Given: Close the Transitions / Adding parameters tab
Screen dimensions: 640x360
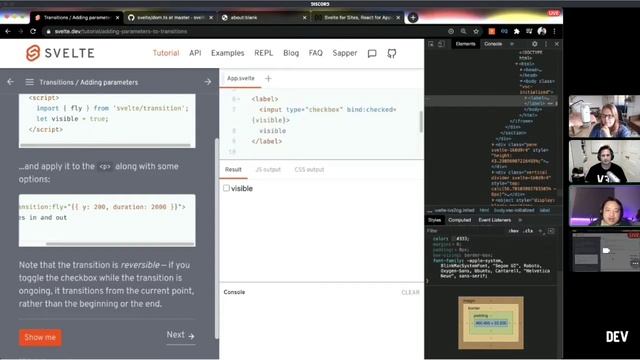Looking at the screenshot, I should 118,18.
